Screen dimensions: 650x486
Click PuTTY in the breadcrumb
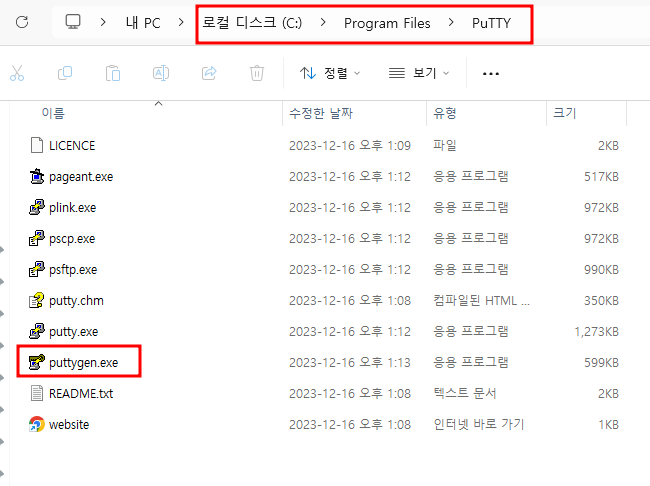tap(491, 23)
